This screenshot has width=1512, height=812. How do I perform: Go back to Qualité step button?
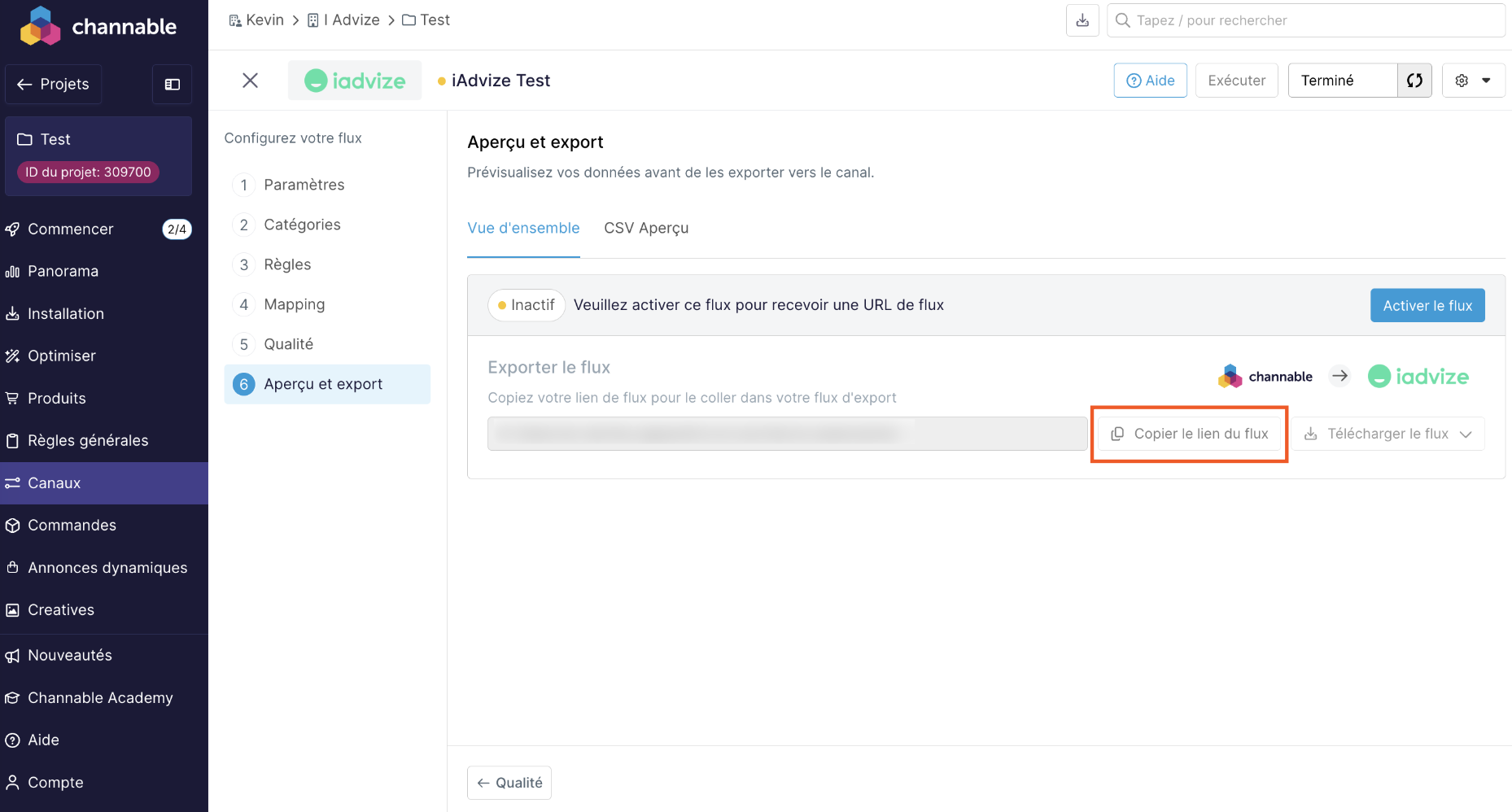pyautogui.click(x=509, y=783)
